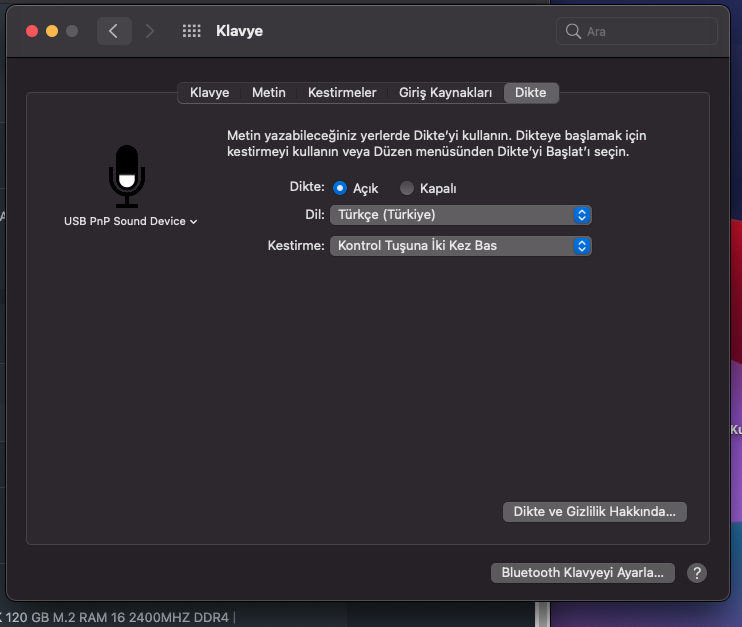
Task: Switch to the Metin tab
Action: pyautogui.click(x=268, y=93)
